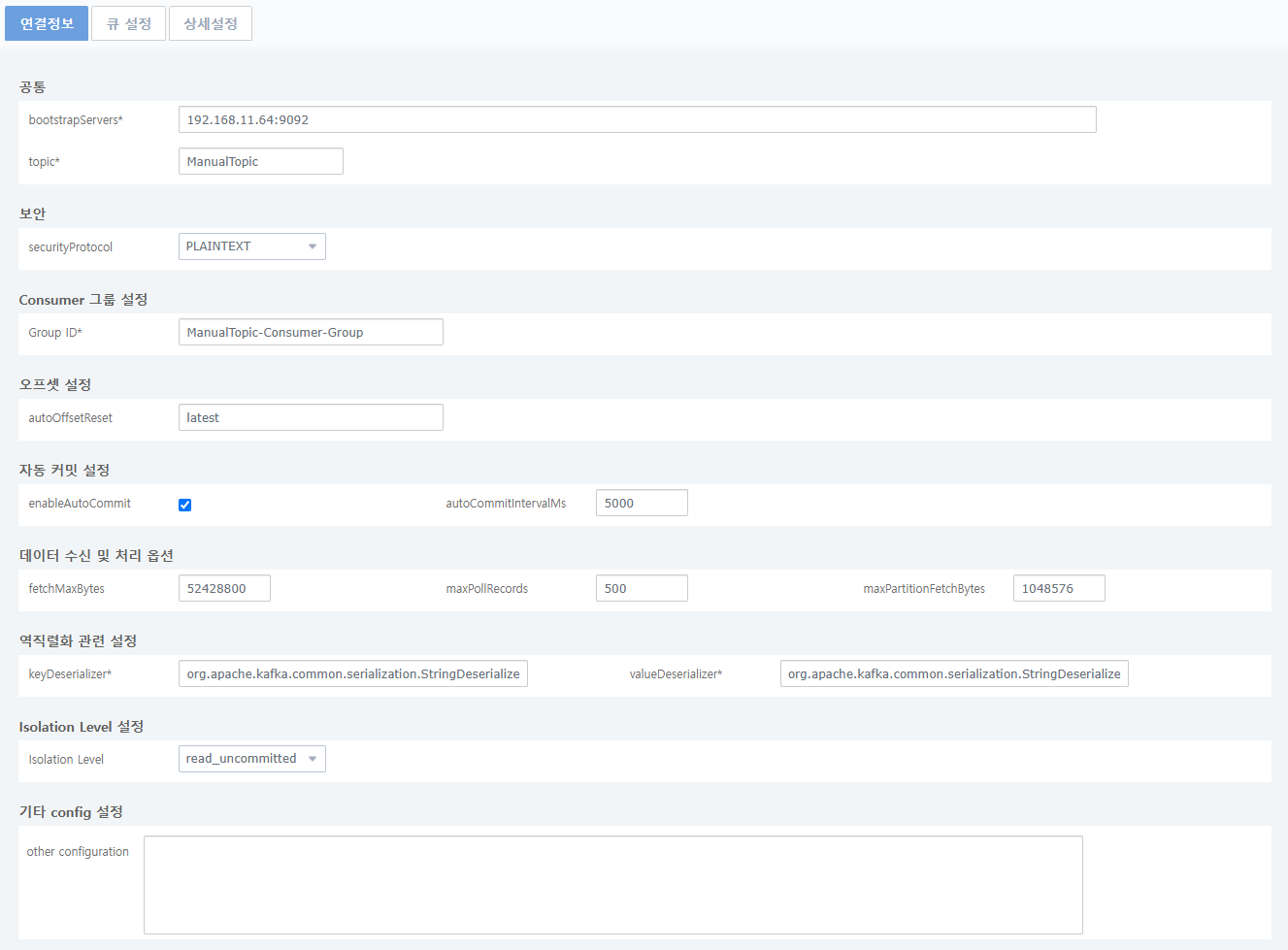Open the securityProtocol dropdown
This screenshot has width=1288, height=950.
coord(251,246)
